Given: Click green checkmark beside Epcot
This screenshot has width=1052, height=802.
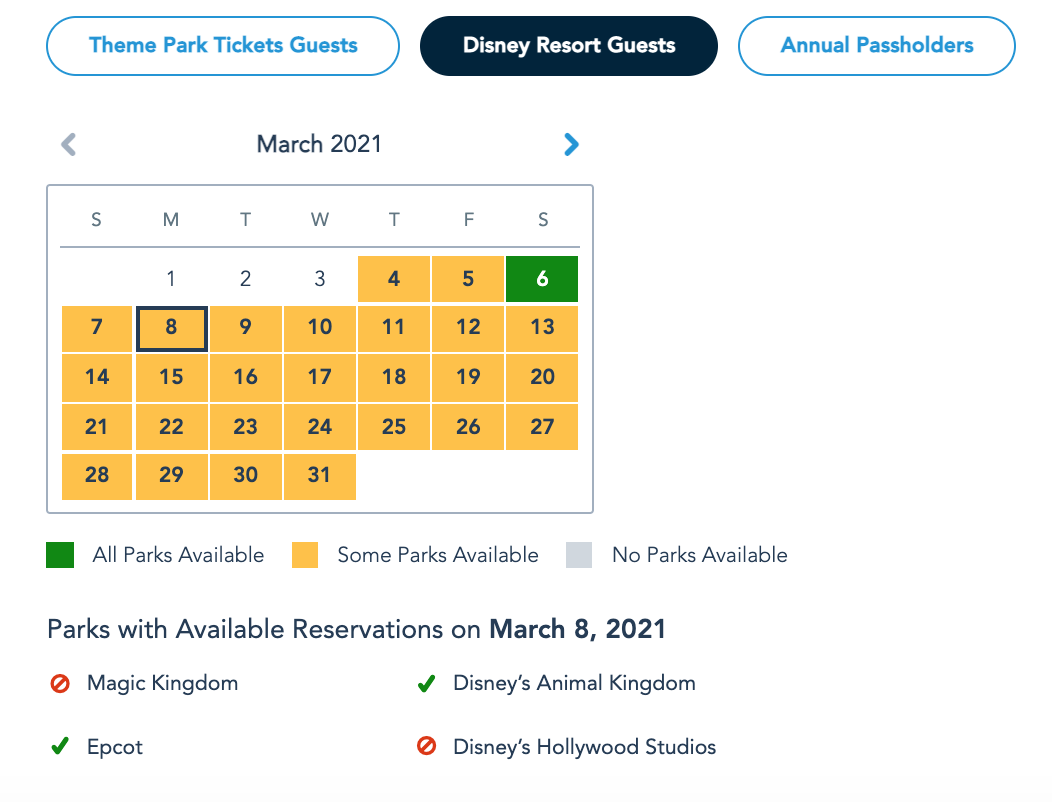Looking at the screenshot, I should click(x=60, y=747).
